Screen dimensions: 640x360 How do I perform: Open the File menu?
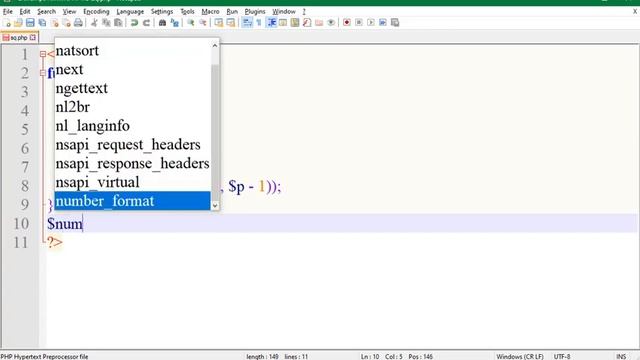tap(8, 11)
